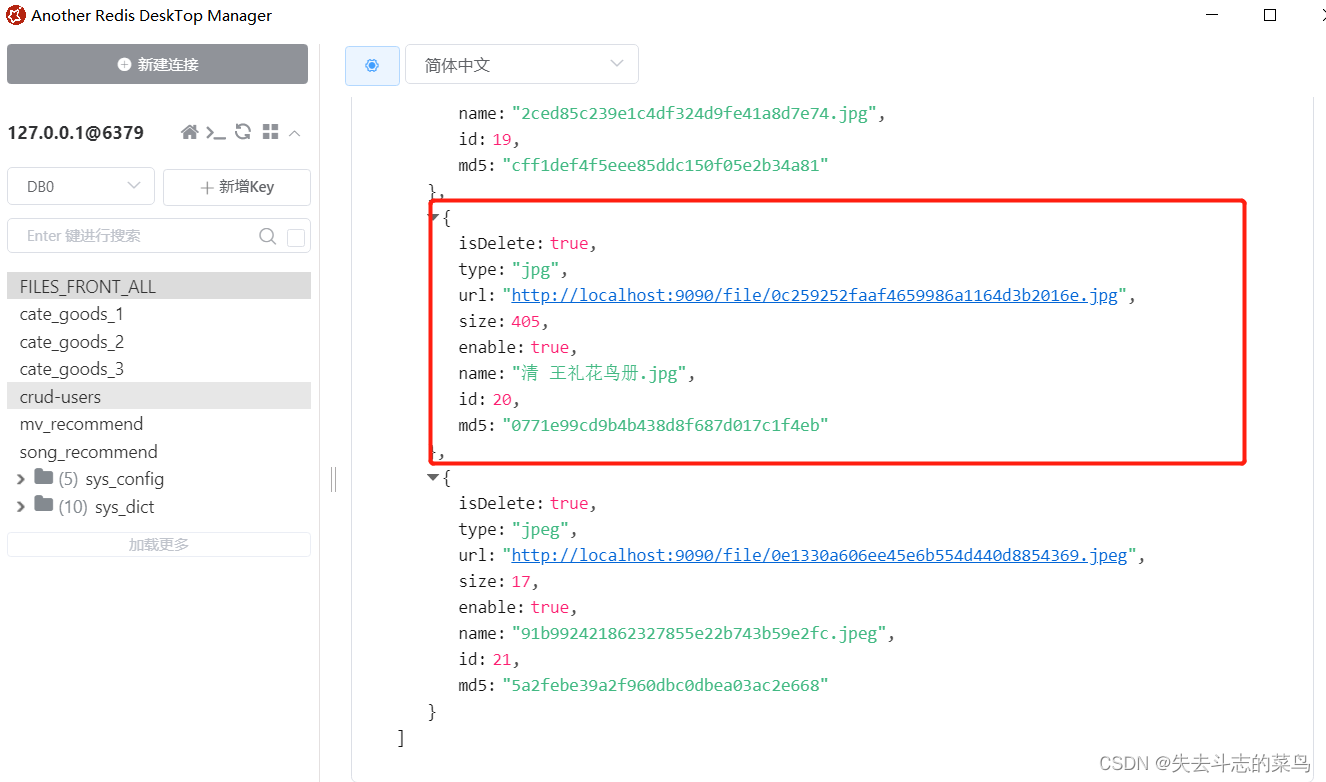Open the 0e1330a606ee...jpeg URL link
The image size is (1326, 782).
(819, 555)
